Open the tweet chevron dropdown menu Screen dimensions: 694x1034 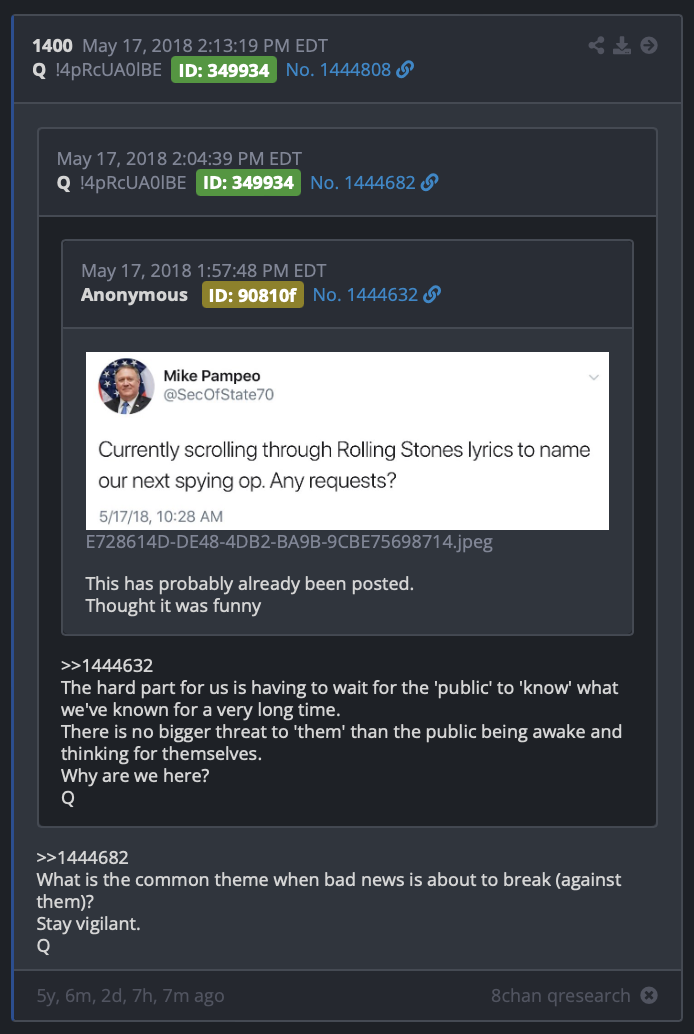[x=594, y=377]
